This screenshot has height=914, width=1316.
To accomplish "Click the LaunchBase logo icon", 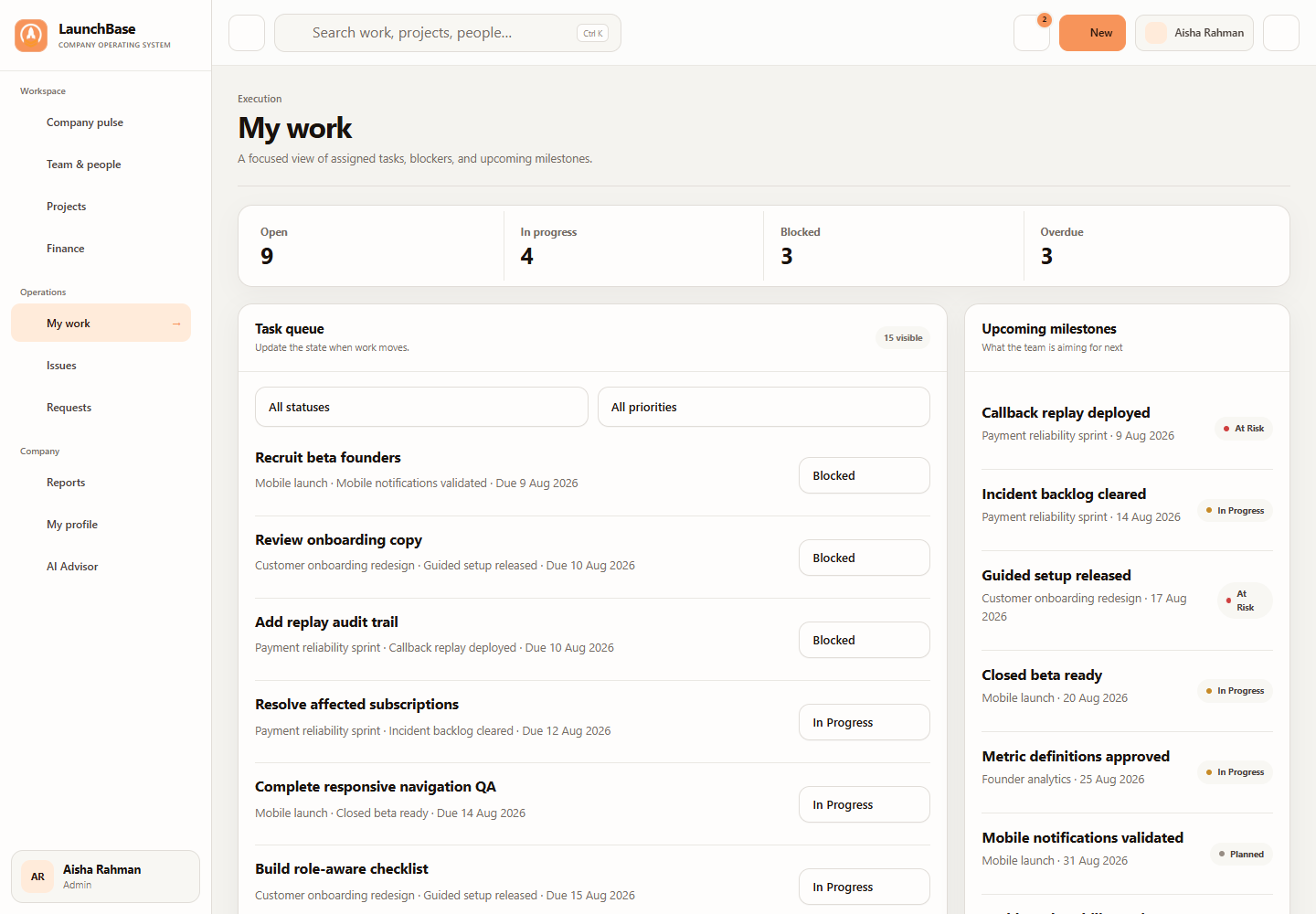I will [x=31, y=36].
